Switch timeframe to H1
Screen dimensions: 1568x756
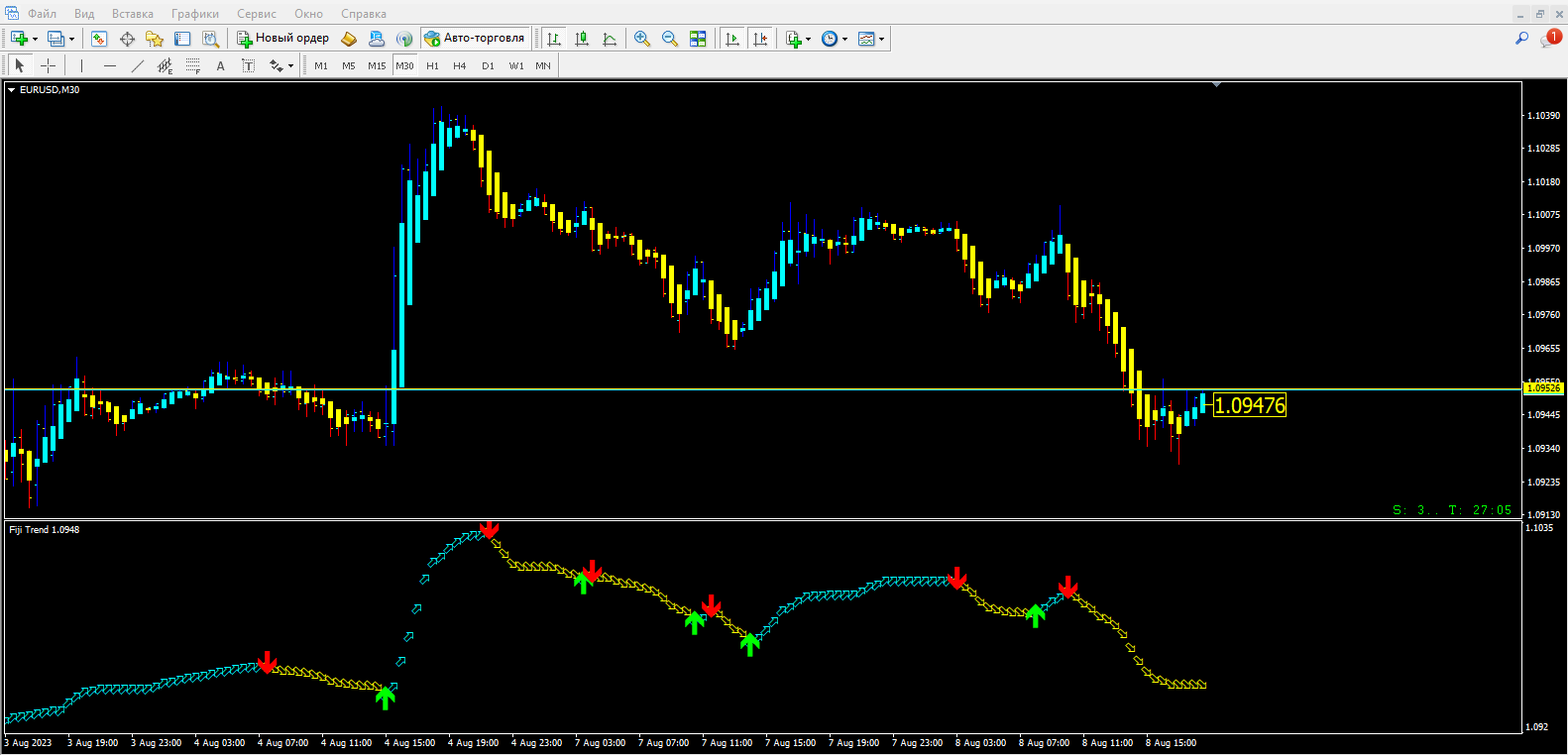click(432, 65)
